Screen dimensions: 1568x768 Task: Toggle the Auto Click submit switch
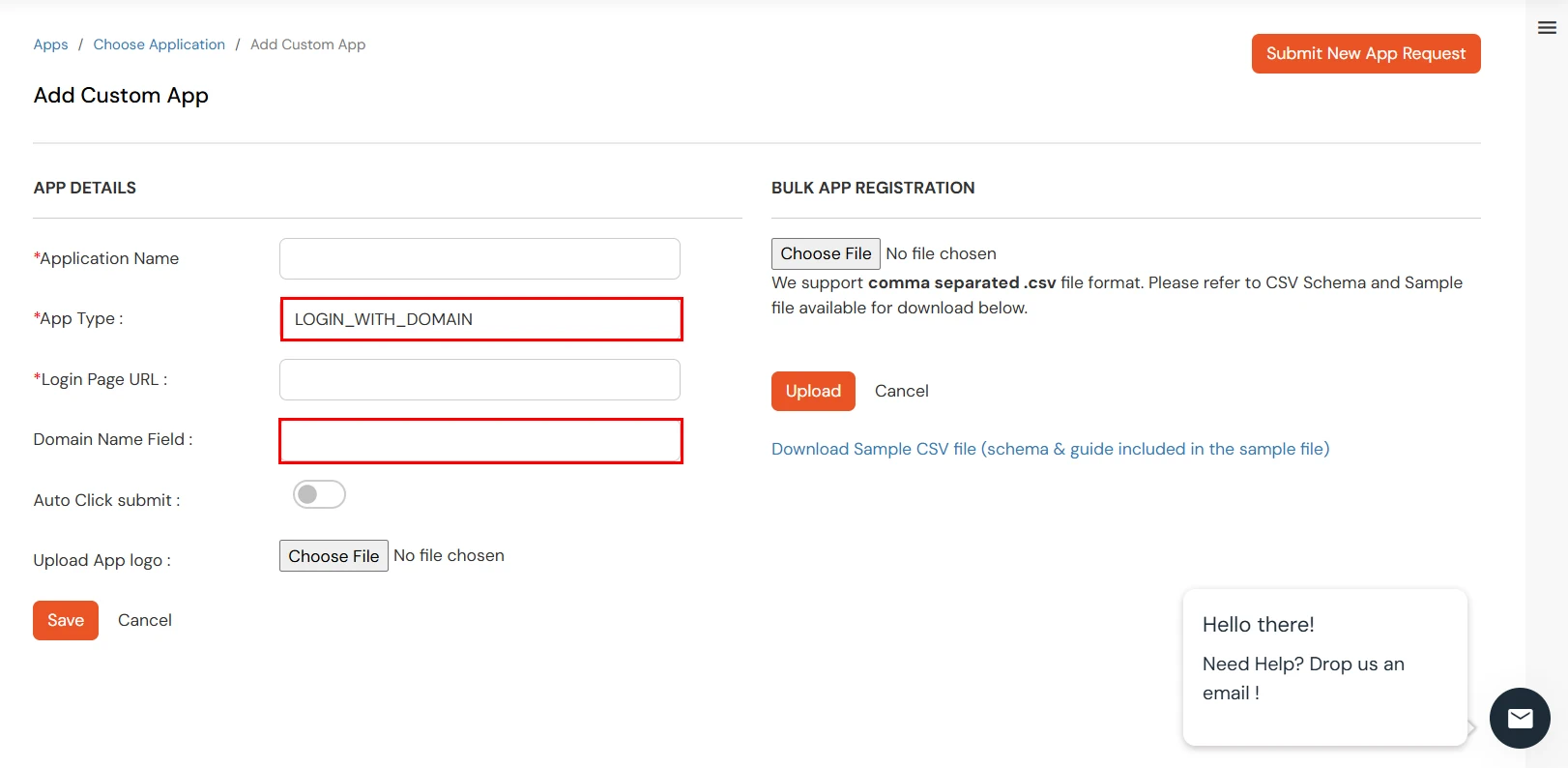pos(319,494)
